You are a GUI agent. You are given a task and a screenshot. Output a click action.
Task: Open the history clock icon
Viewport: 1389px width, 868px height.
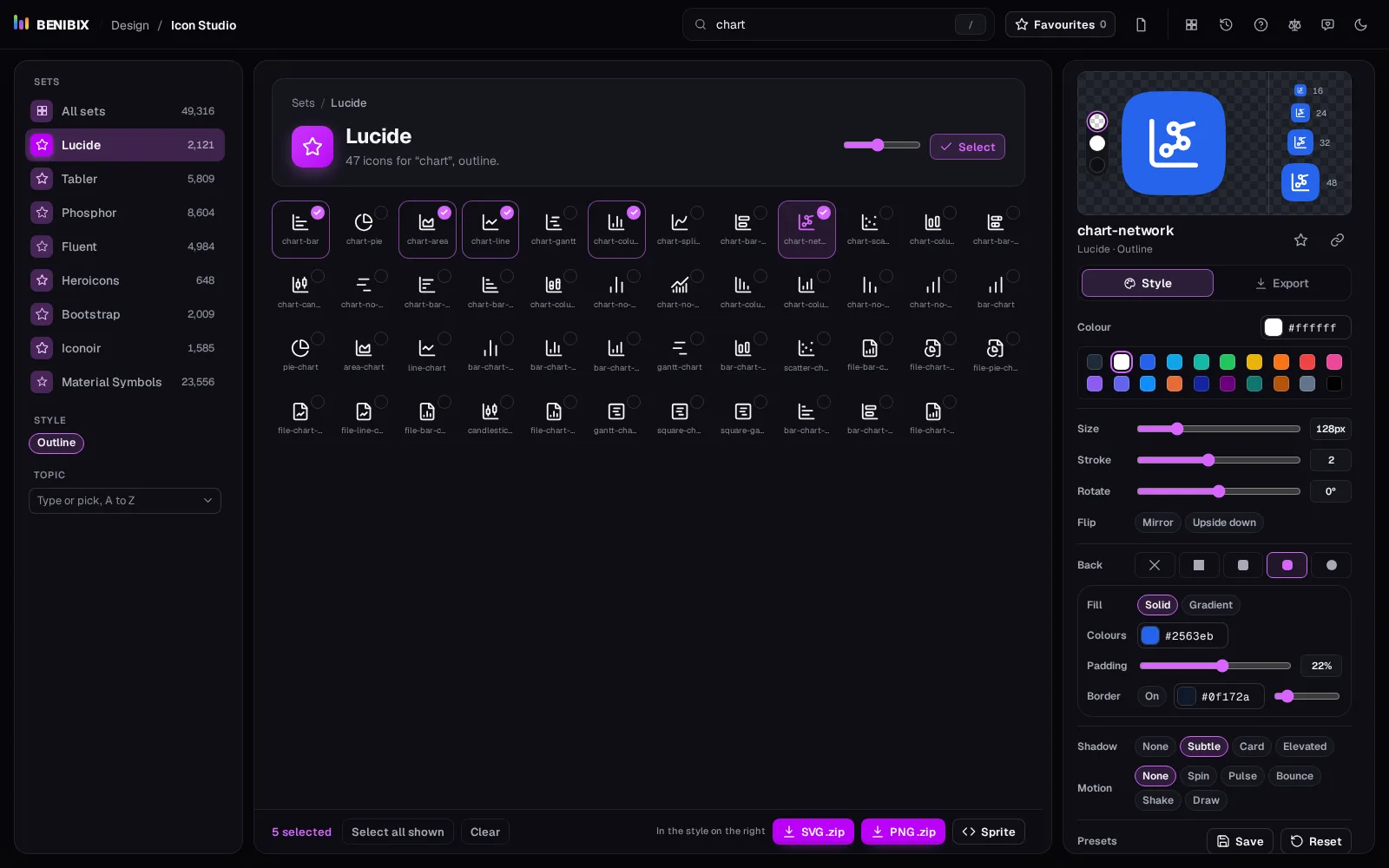(x=1226, y=24)
